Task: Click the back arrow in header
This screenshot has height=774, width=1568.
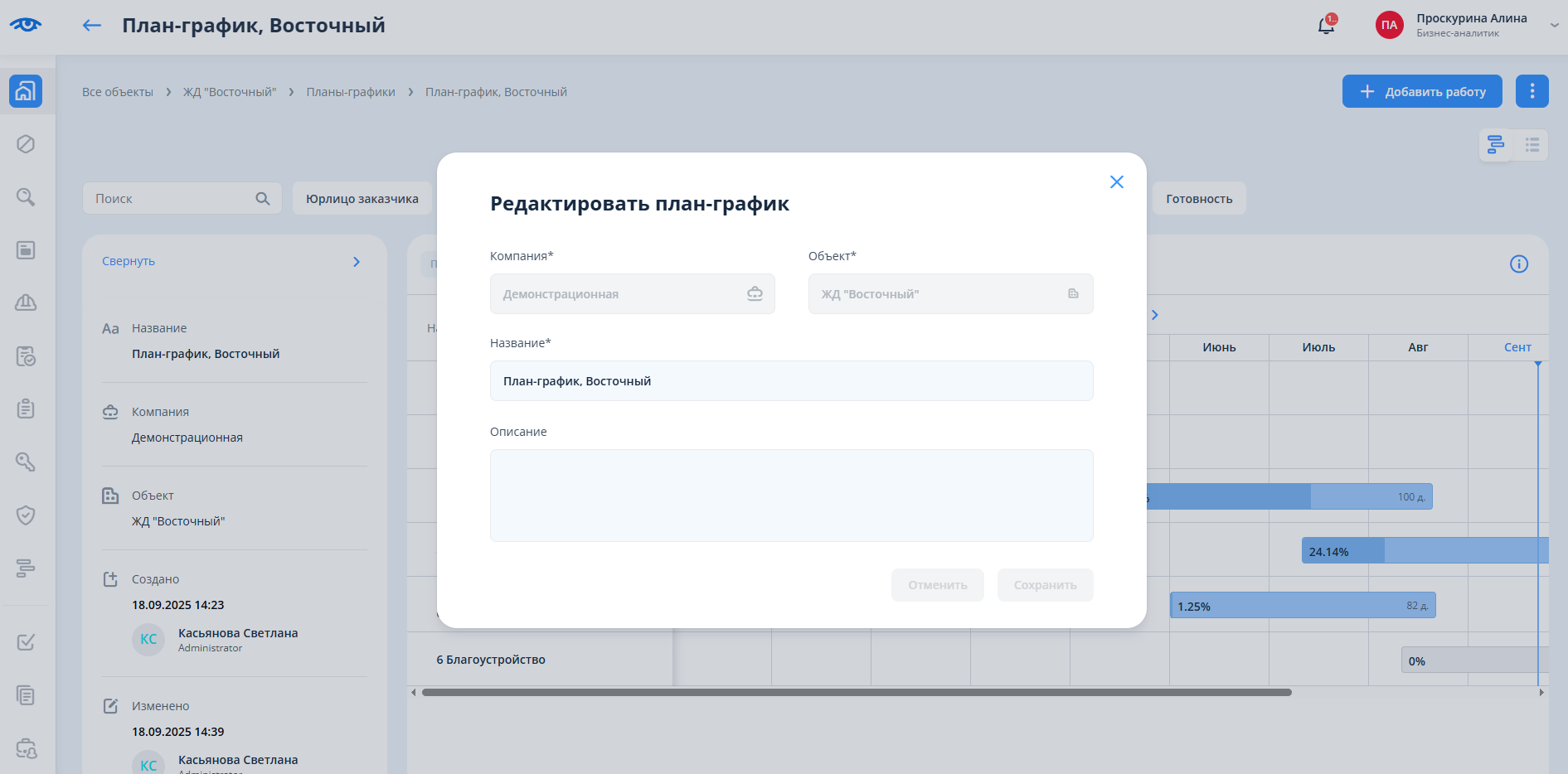Action: point(91,26)
